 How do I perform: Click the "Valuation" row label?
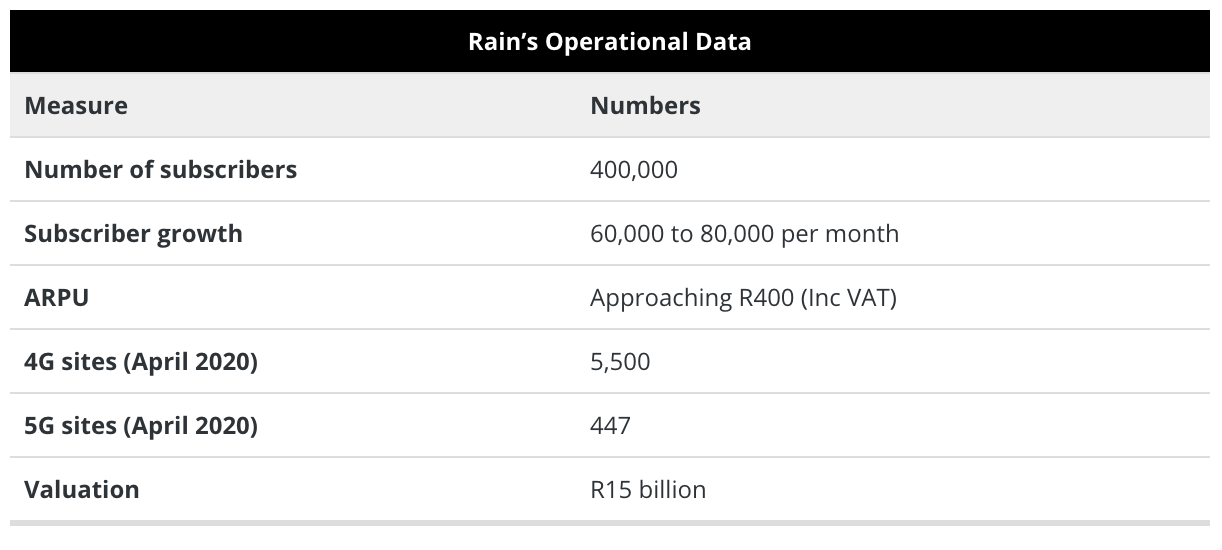(x=82, y=489)
